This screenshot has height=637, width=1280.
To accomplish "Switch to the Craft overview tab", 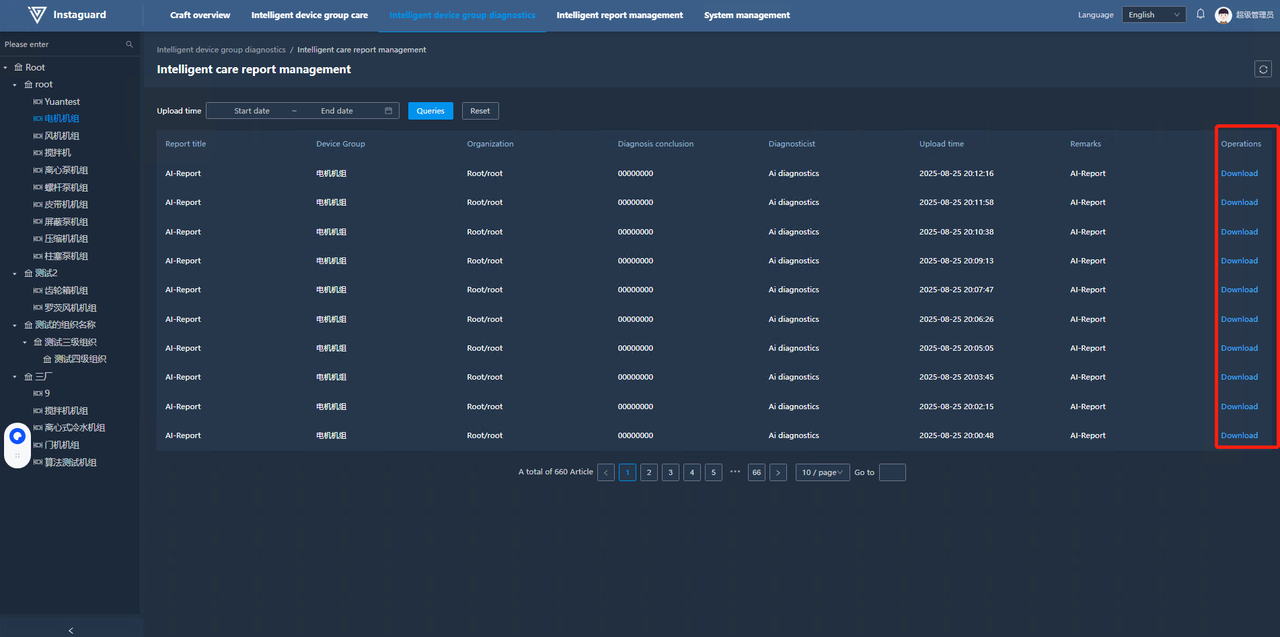I will (x=200, y=15).
